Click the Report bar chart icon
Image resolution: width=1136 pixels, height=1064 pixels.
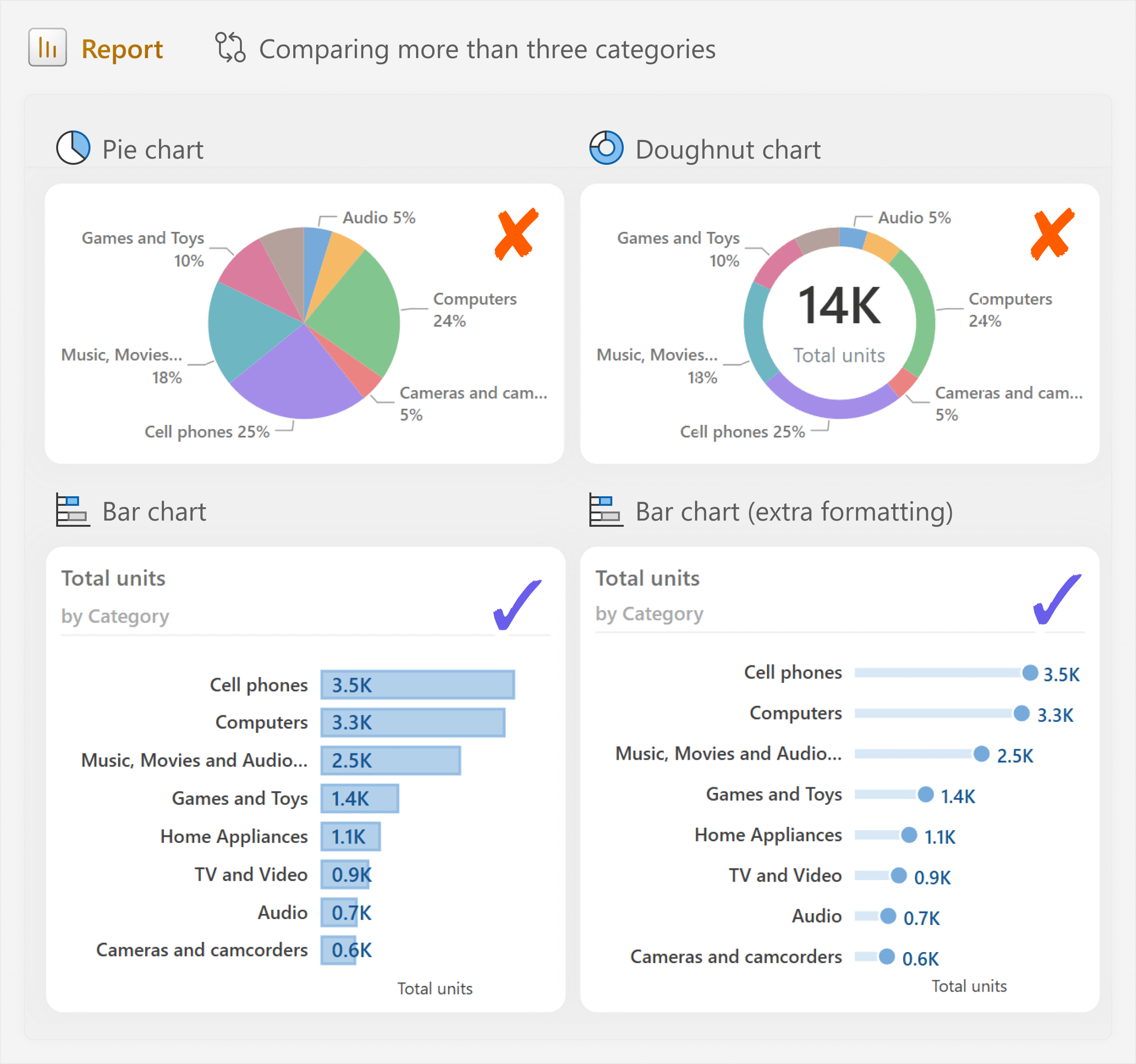pyautogui.click(x=48, y=48)
